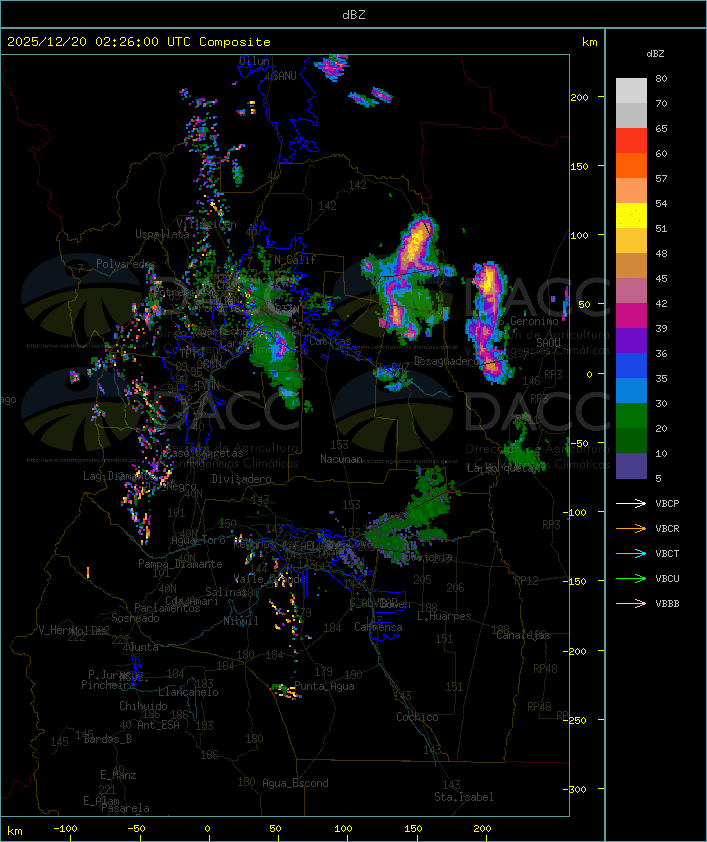Click the Divisadero place label on map

[x=242, y=478]
